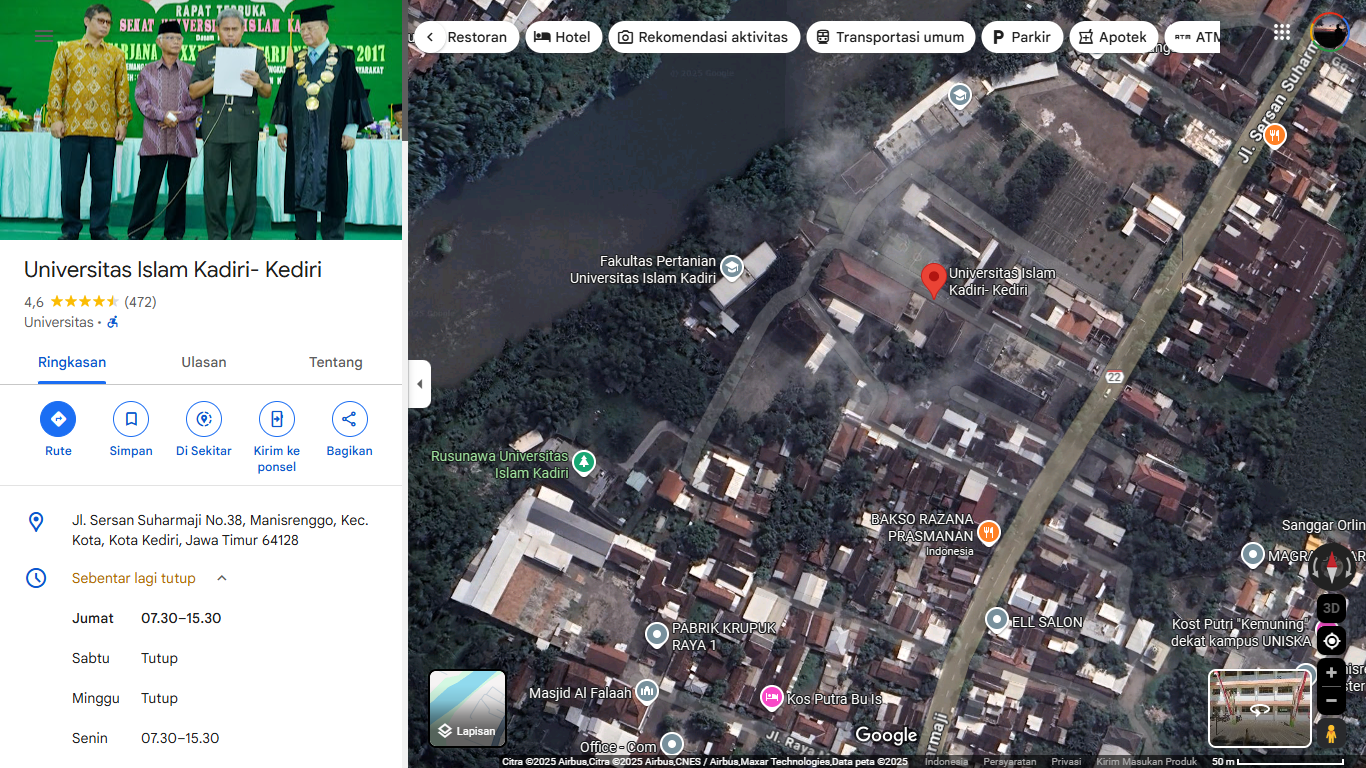Switch to the Ulasan tab

pyautogui.click(x=204, y=362)
